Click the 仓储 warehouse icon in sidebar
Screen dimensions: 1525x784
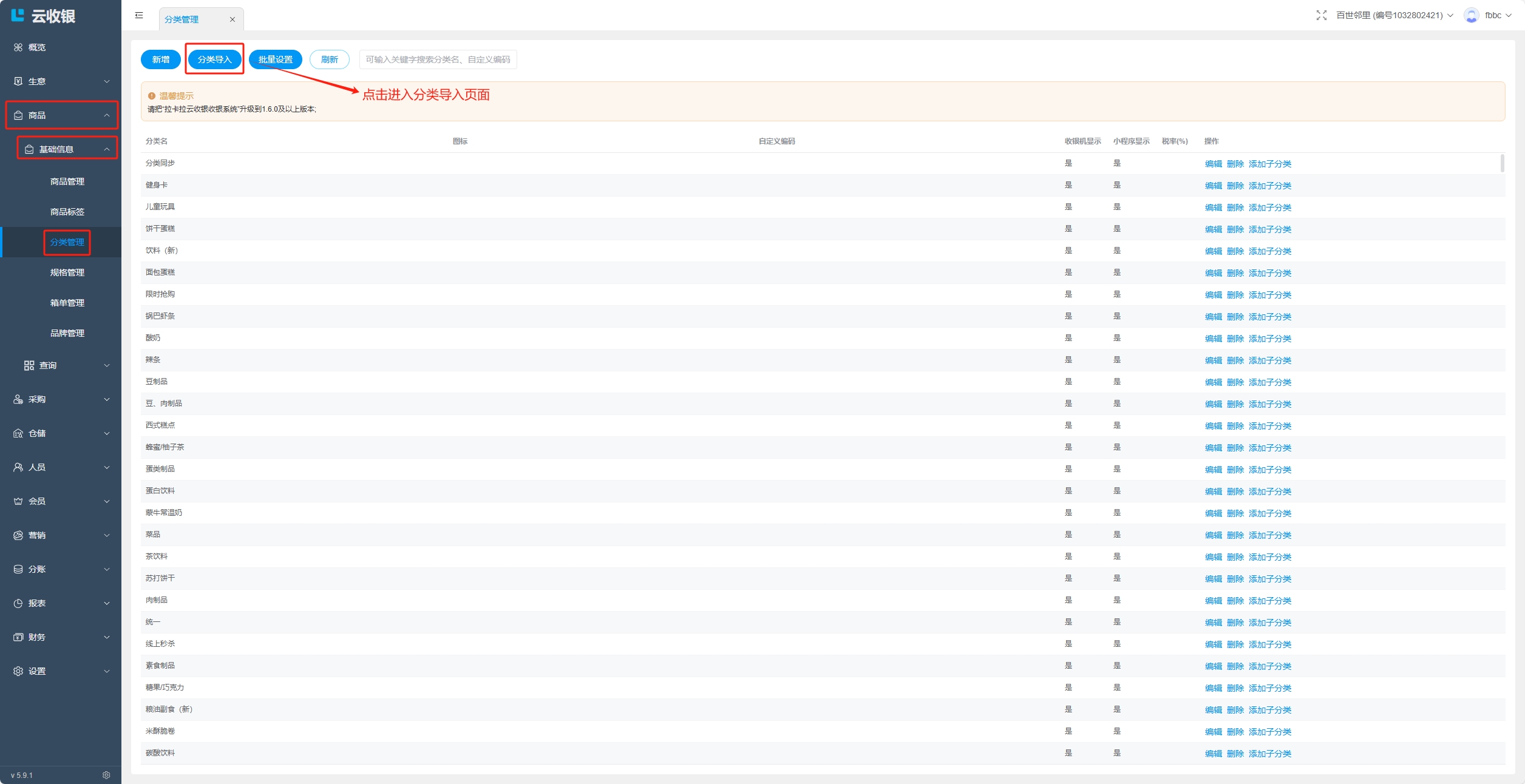(18, 433)
